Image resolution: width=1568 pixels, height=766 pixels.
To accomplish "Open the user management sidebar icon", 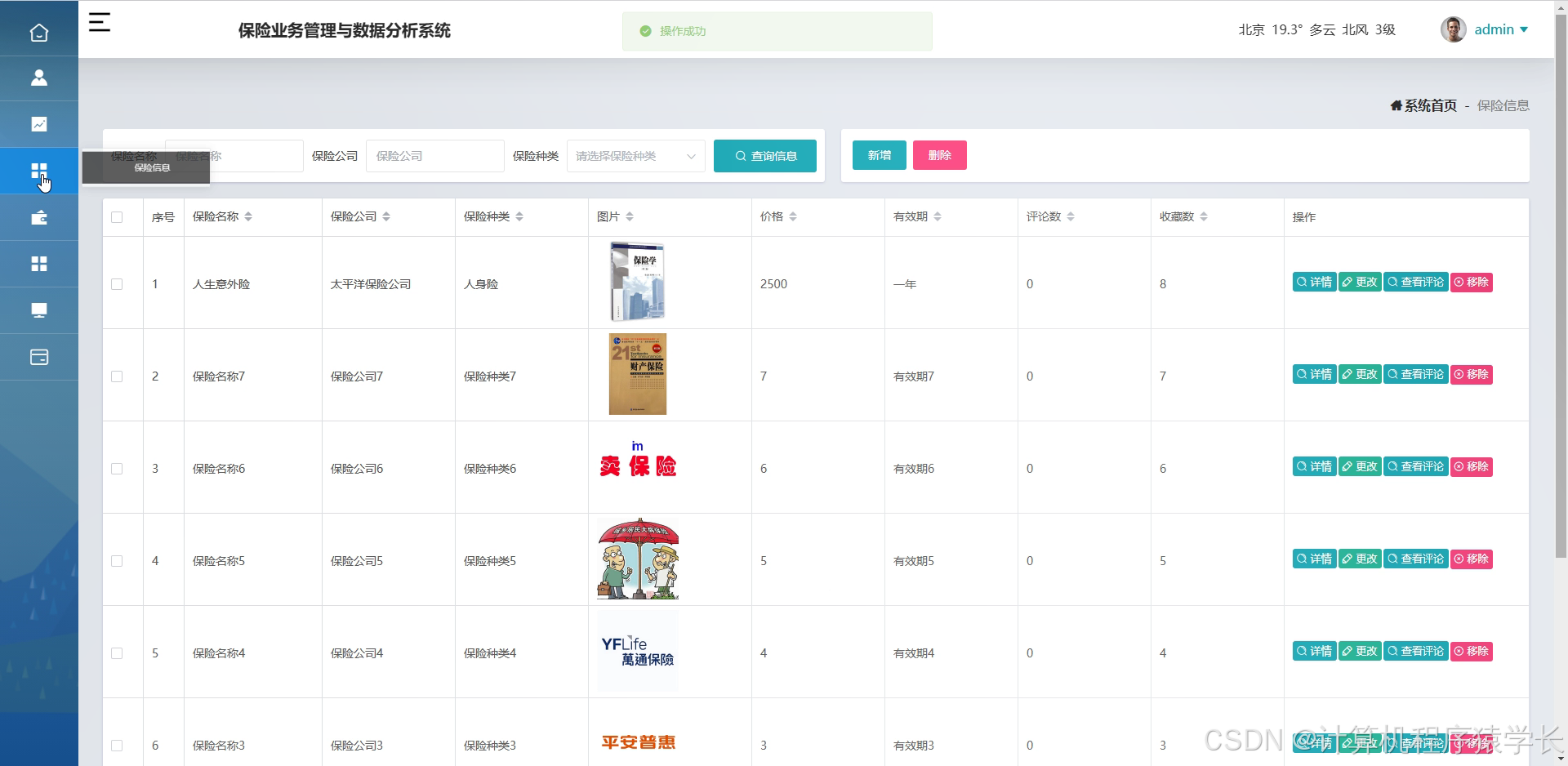I will click(x=38, y=78).
